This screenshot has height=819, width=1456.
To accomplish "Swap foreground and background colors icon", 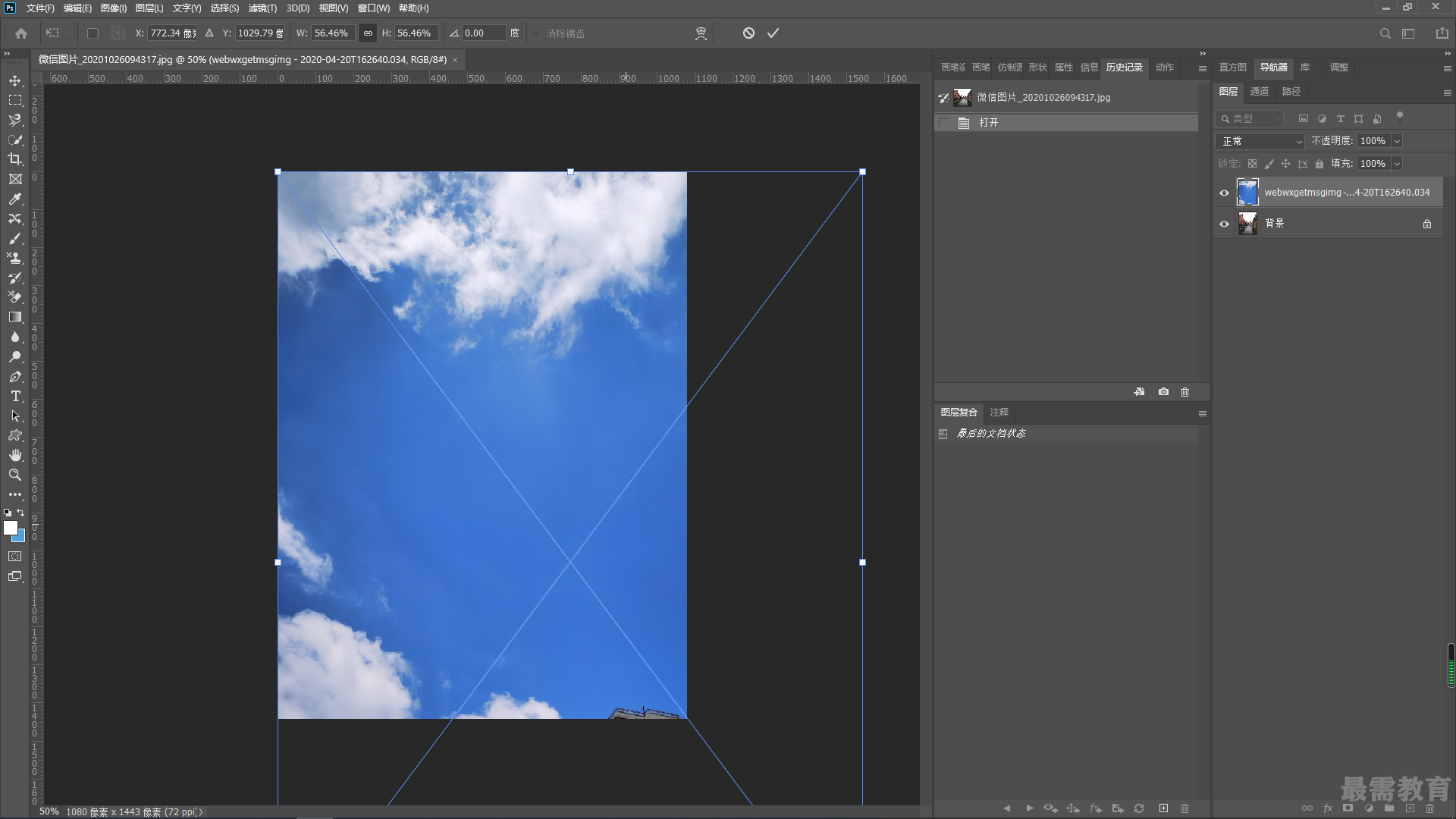I will 20,513.
